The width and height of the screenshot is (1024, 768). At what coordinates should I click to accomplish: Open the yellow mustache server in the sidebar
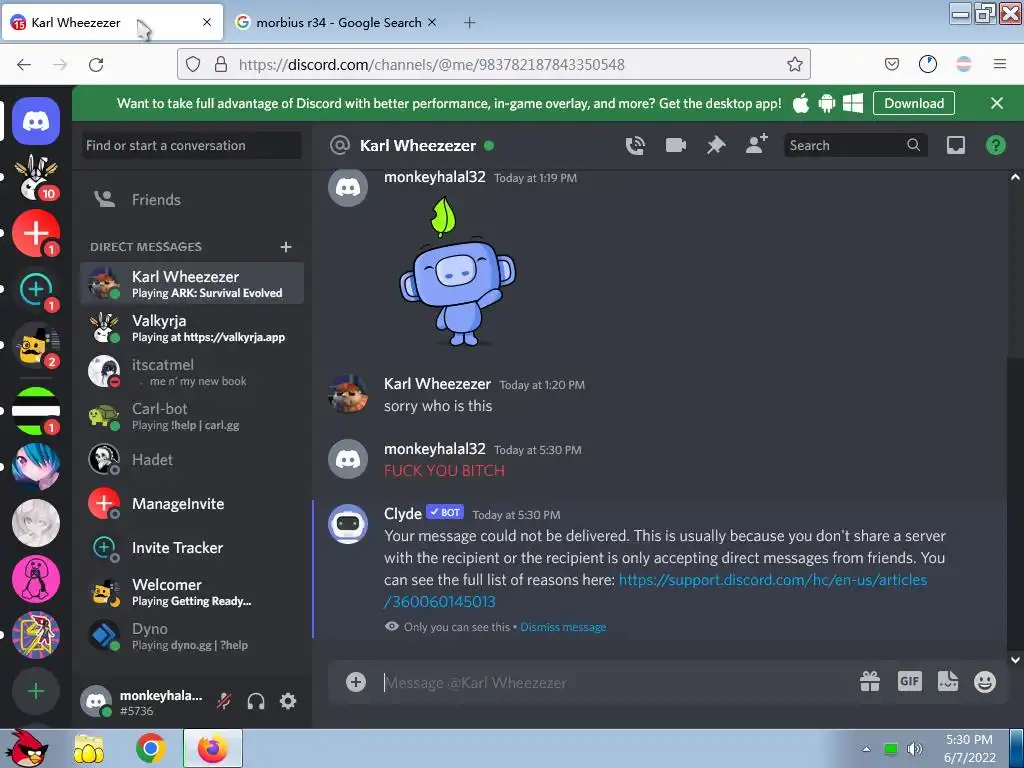[36, 345]
